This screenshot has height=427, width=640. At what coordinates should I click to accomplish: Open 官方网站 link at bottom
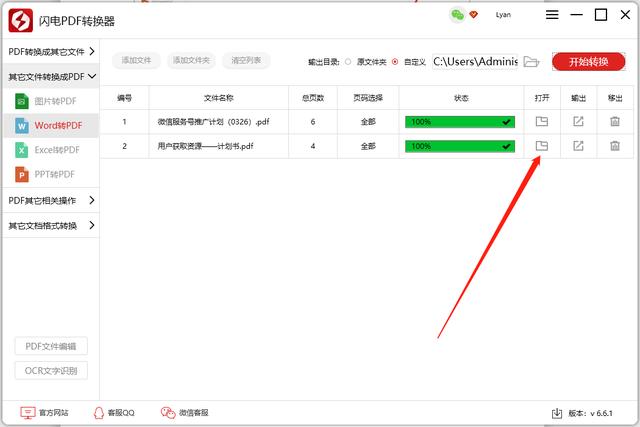[45, 412]
